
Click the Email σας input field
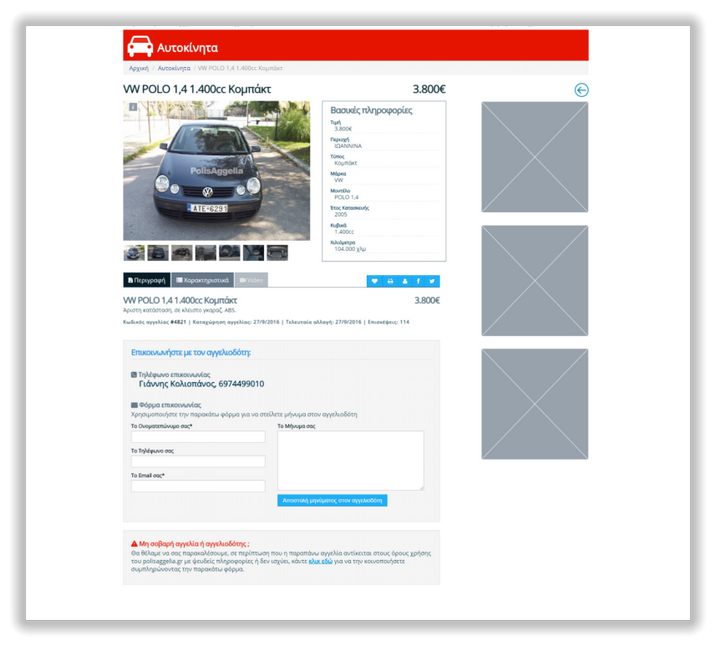(198, 486)
